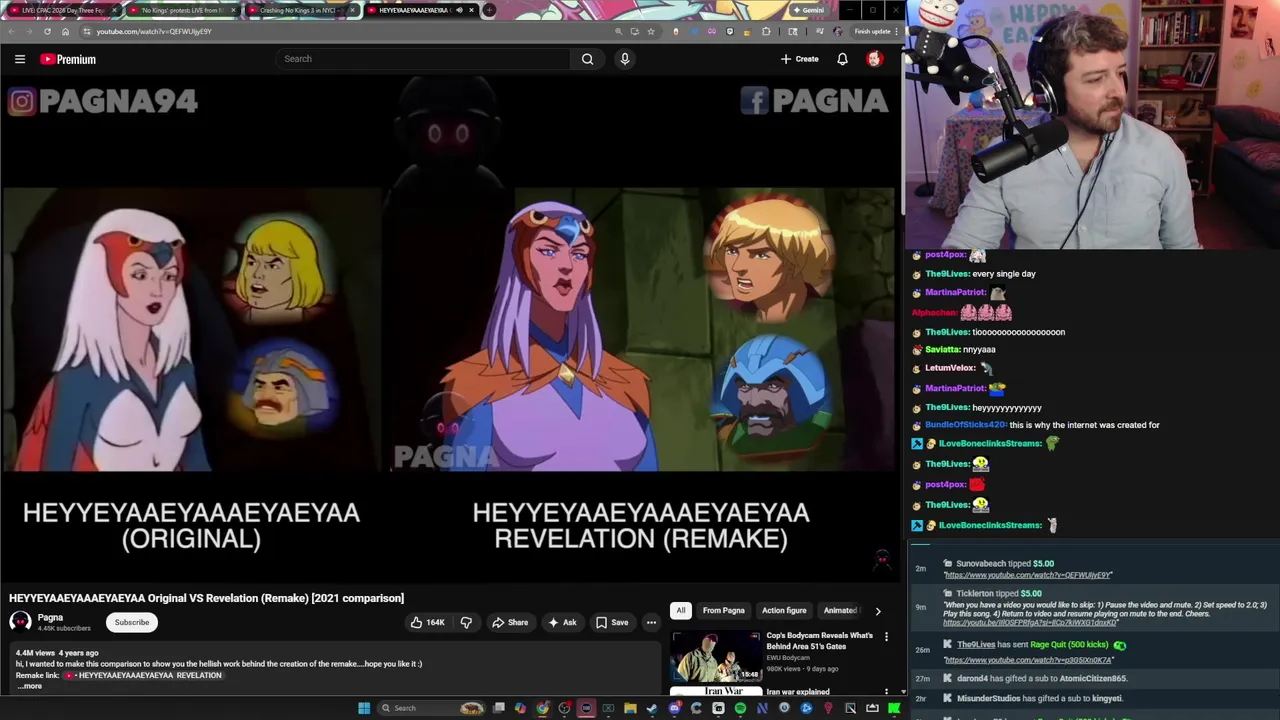The height and width of the screenshot is (720, 1280).
Task: Open the YouTube account avatar menu
Action: (x=874, y=59)
